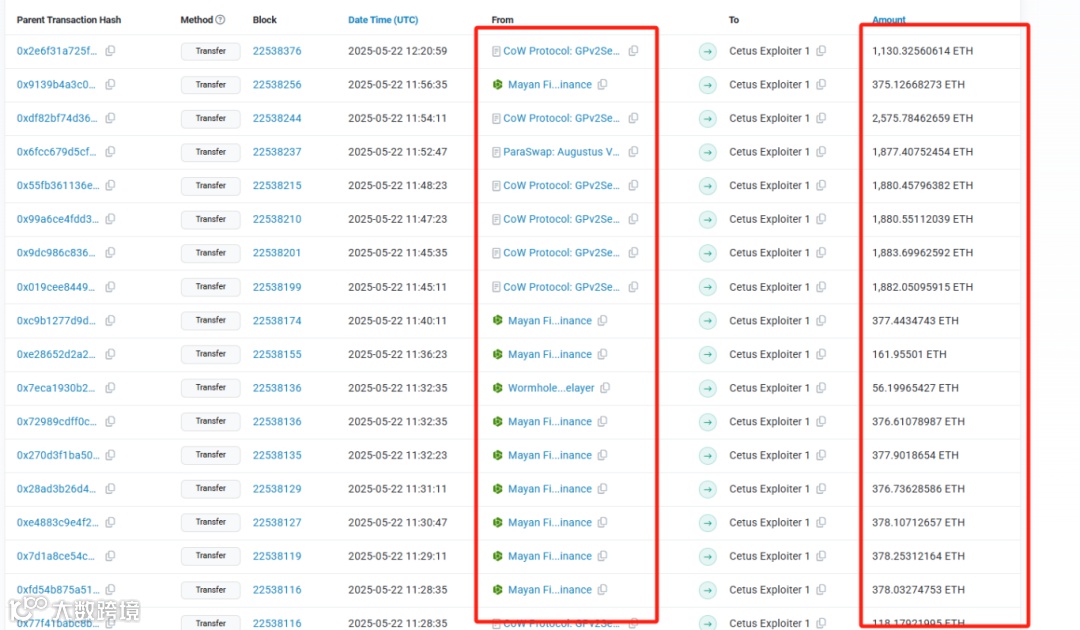Open transaction 0xe28652d2a2
This screenshot has width=1080, height=630.
[56, 354]
